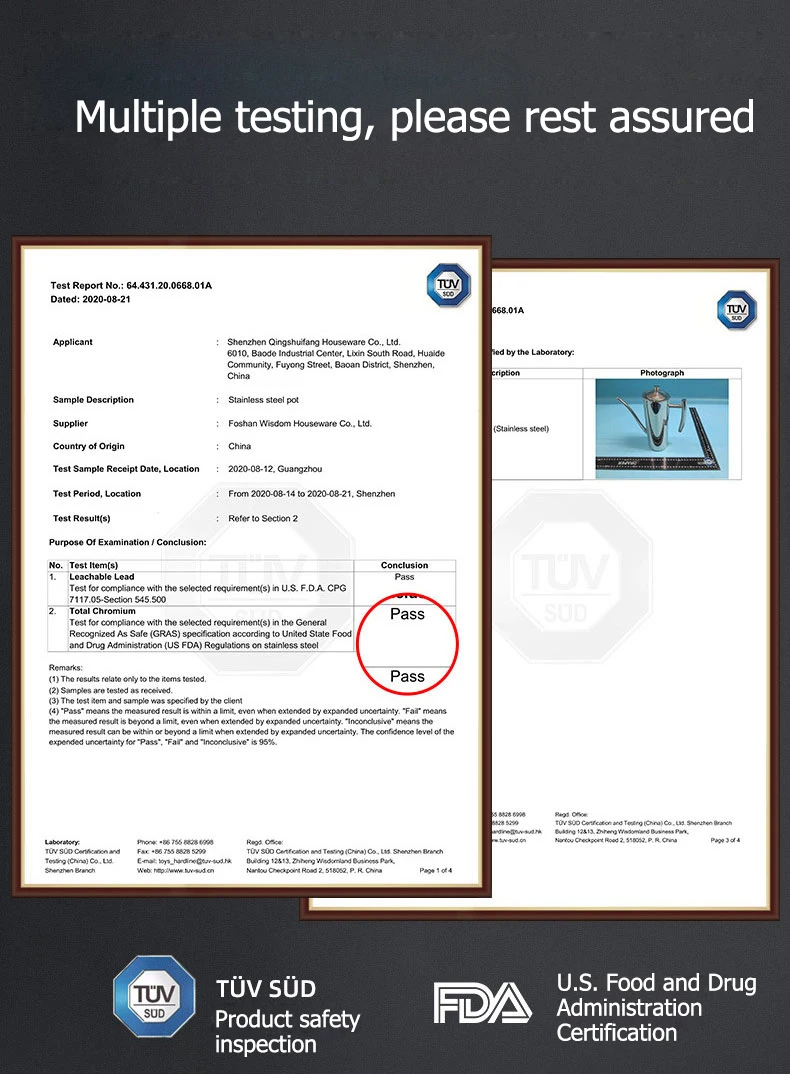Click the 'TÜV SÜD Product safety inspection' caption
This screenshot has height=1074, width=790.
point(287,1016)
